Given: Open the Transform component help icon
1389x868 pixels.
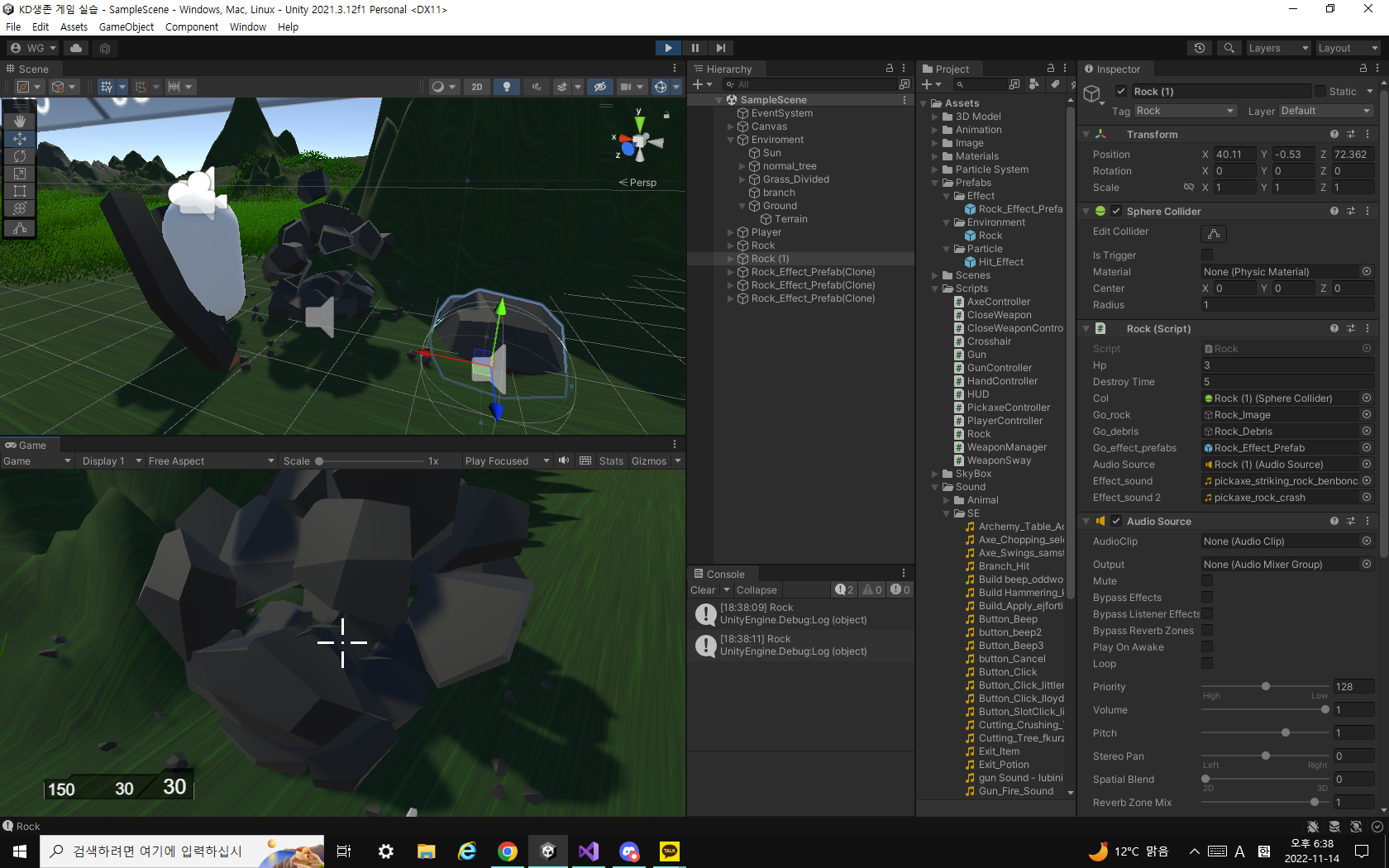Looking at the screenshot, I should [x=1334, y=134].
